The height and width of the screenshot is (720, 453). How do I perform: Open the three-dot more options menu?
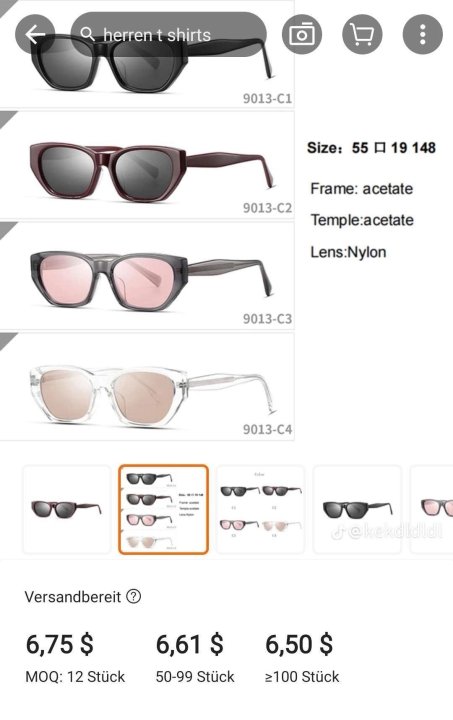pyautogui.click(x=423, y=34)
